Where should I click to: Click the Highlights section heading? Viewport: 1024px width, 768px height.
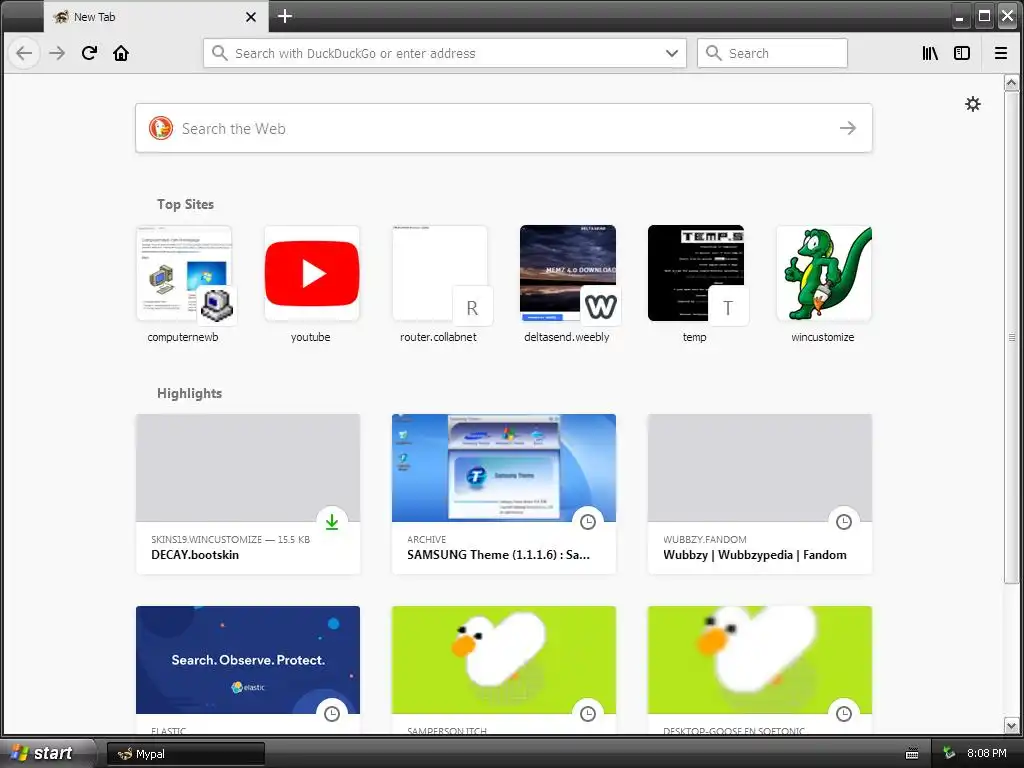(189, 393)
